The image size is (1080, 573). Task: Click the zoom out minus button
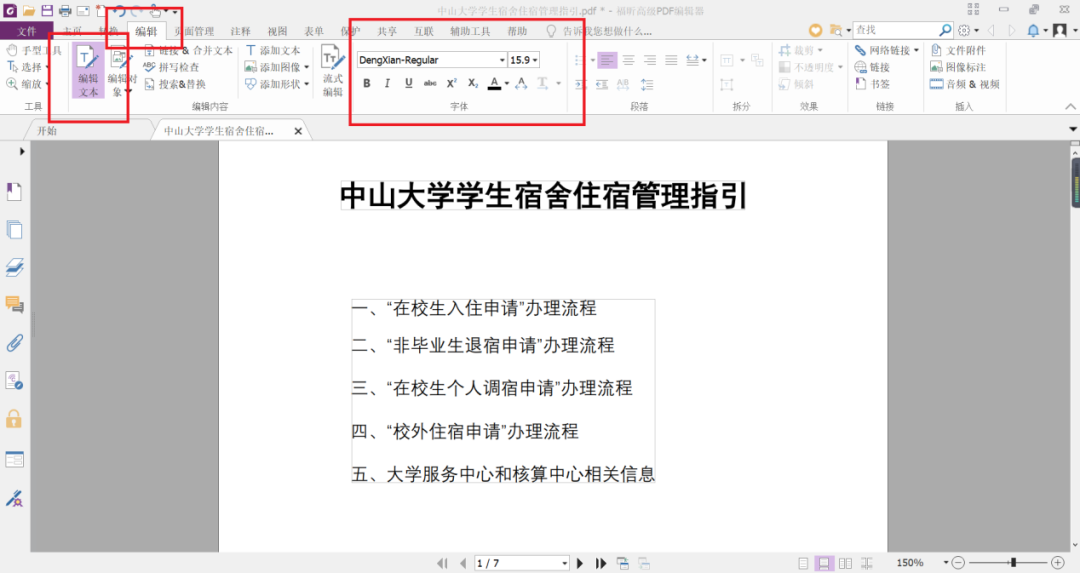point(957,563)
